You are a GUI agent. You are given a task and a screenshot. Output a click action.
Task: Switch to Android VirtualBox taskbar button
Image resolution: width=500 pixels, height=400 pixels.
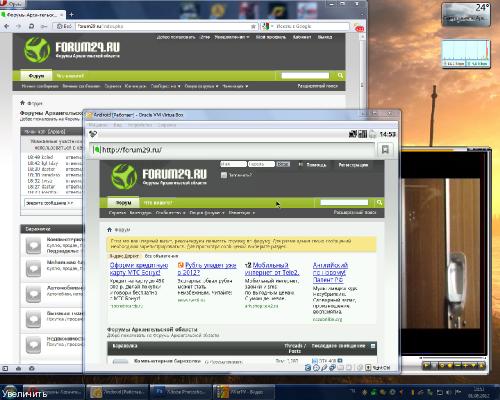[x=117, y=392]
